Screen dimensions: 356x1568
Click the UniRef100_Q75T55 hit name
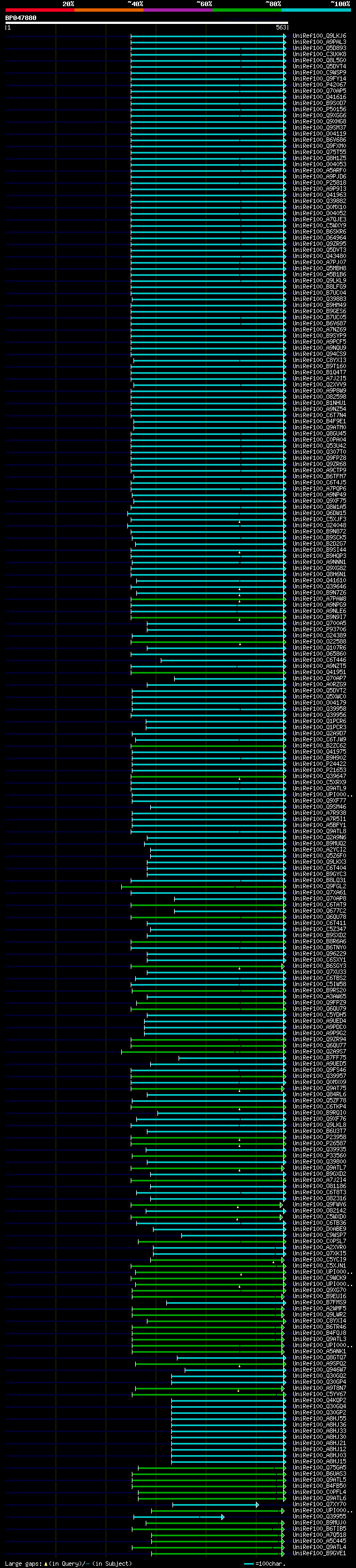click(x=319, y=152)
